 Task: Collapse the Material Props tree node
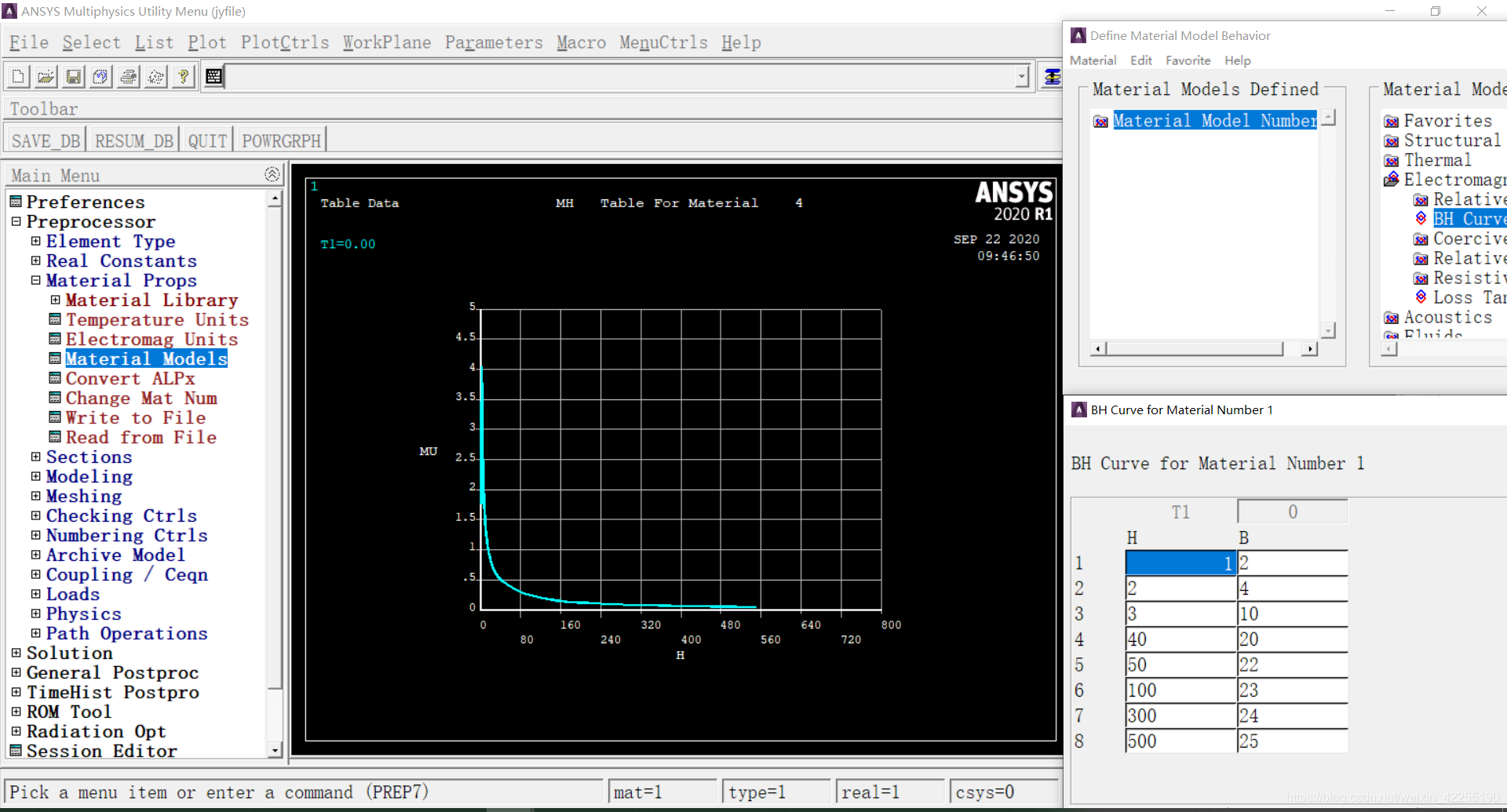click(35, 280)
